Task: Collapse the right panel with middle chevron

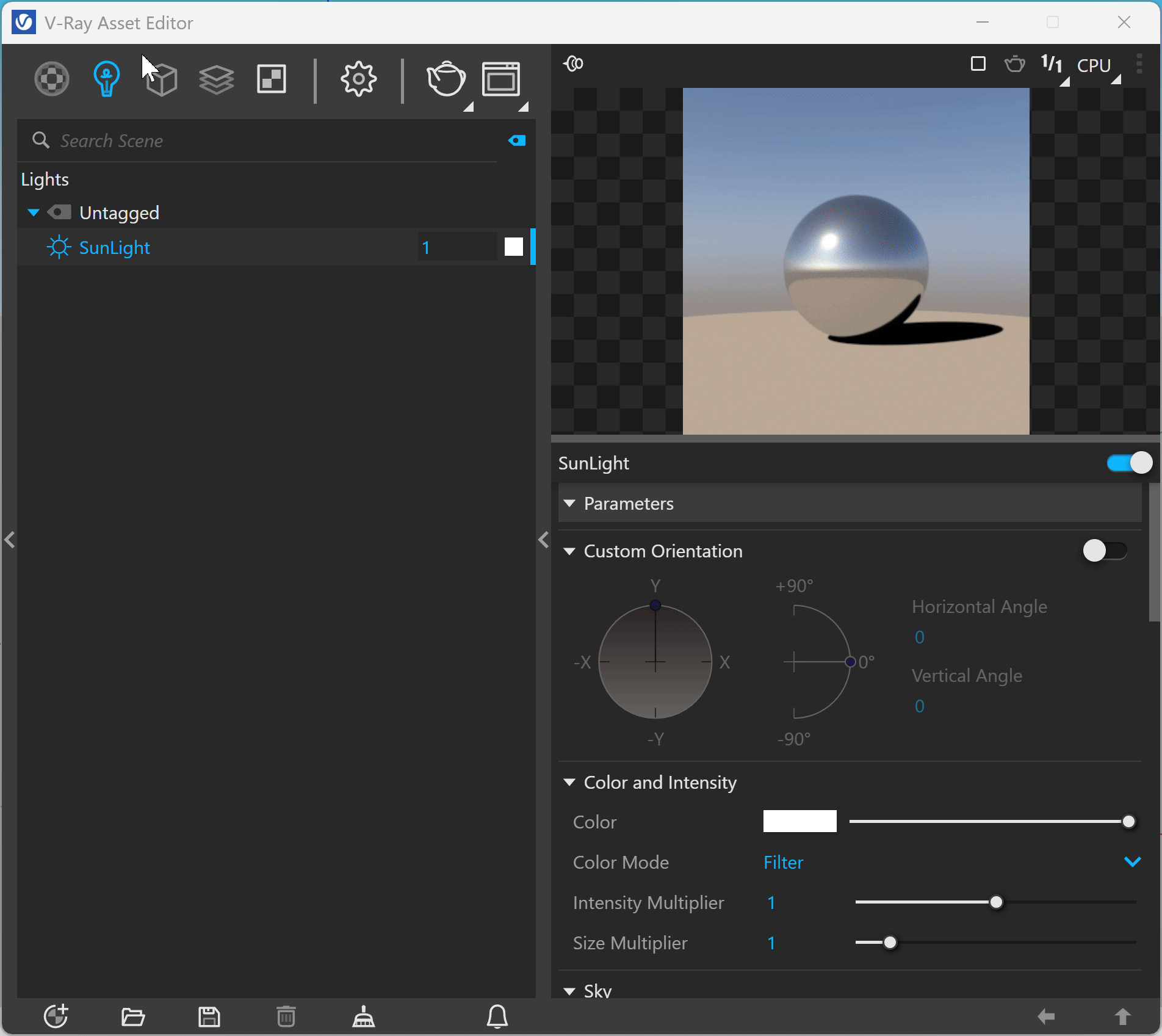Action: click(544, 540)
